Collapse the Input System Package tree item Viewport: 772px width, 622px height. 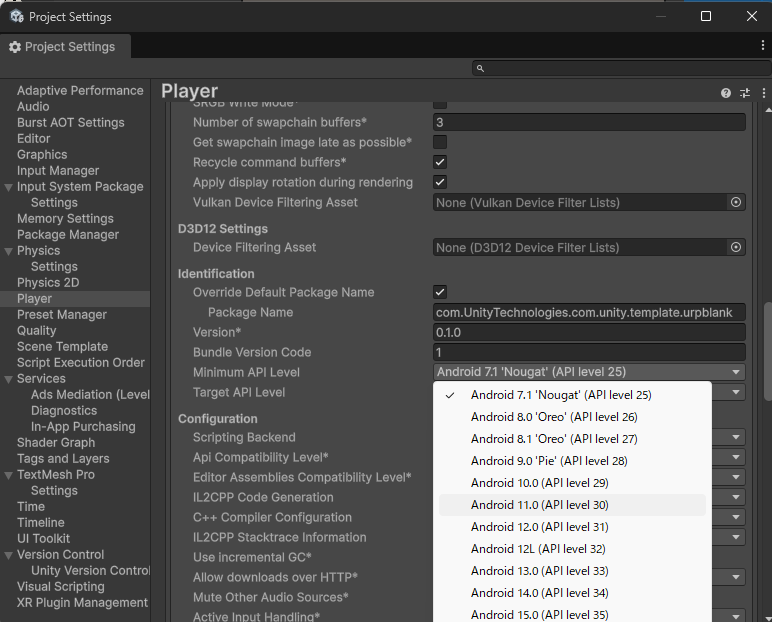coord(9,187)
